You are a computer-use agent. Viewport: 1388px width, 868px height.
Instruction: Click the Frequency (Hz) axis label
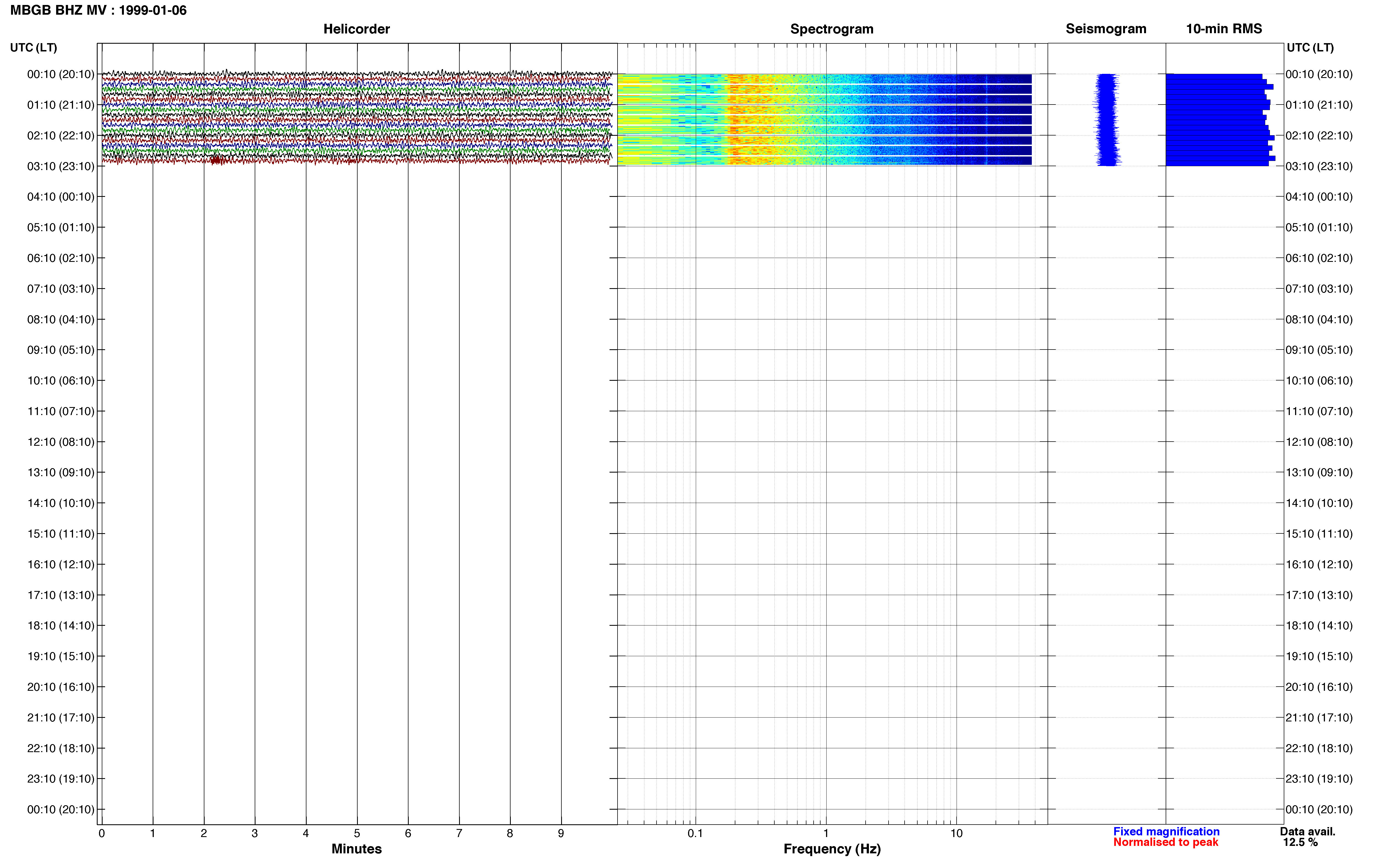tap(832, 848)
